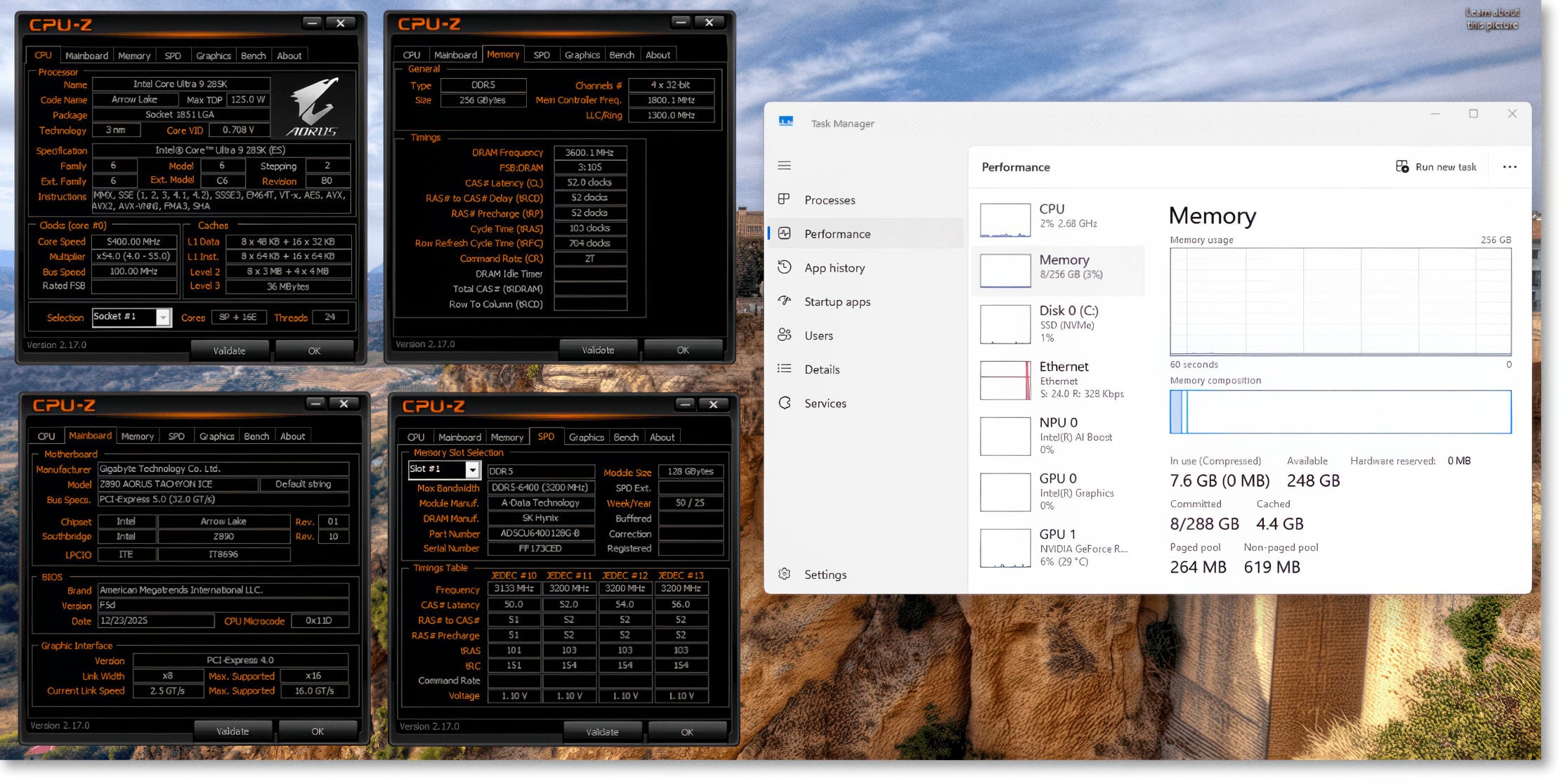Expand the Slot #1 memory slot dropdown
This screenshot has width=1568, height=784.
(472, 469)
